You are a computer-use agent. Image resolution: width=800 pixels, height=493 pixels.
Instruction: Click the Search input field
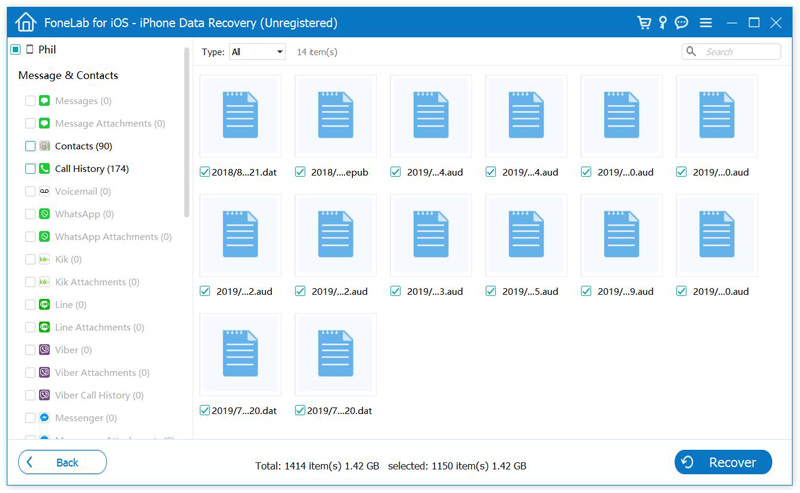tap(731, 52)
